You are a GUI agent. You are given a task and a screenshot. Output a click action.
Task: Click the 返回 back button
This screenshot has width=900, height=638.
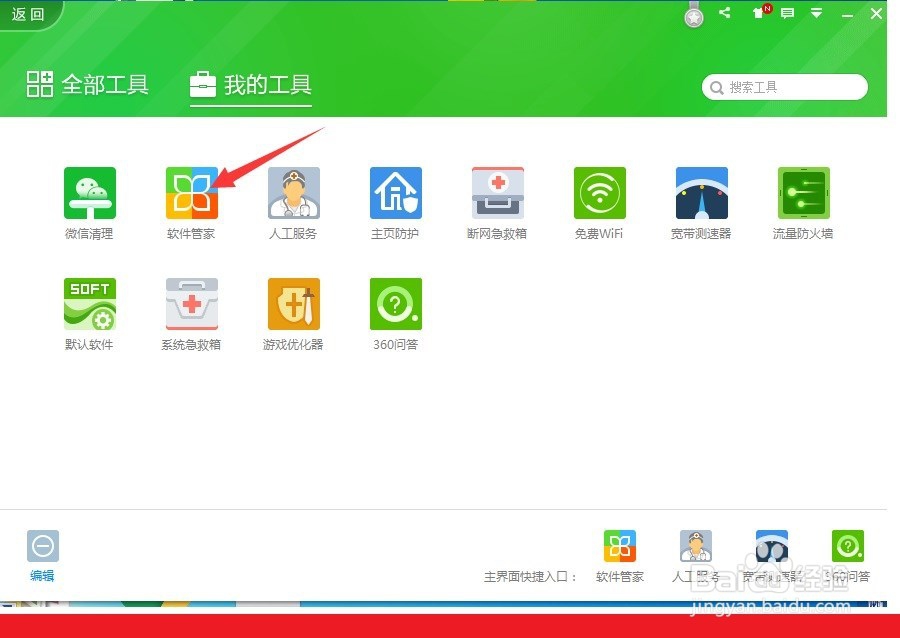pos(27,15)
